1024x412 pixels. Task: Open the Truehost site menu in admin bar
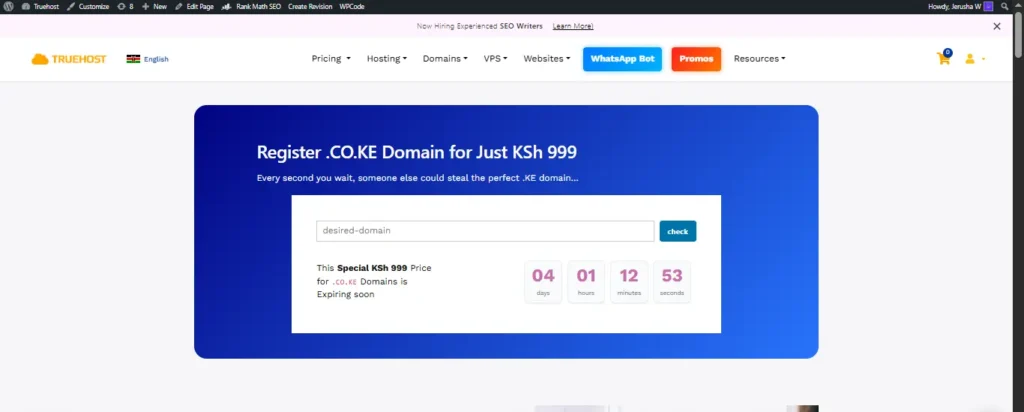(40, 7)
